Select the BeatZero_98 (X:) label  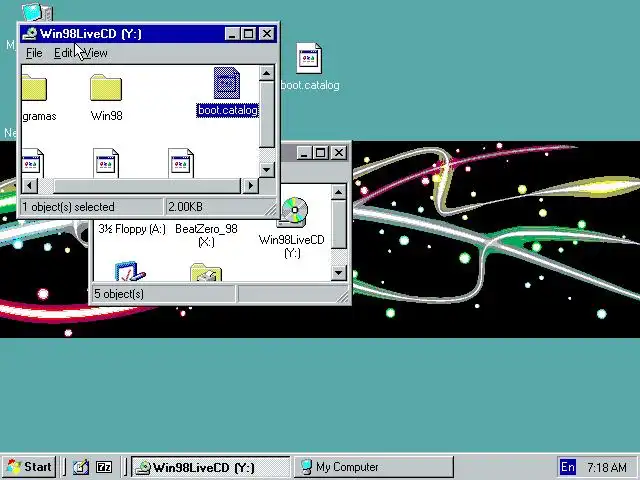pos(206,235)
